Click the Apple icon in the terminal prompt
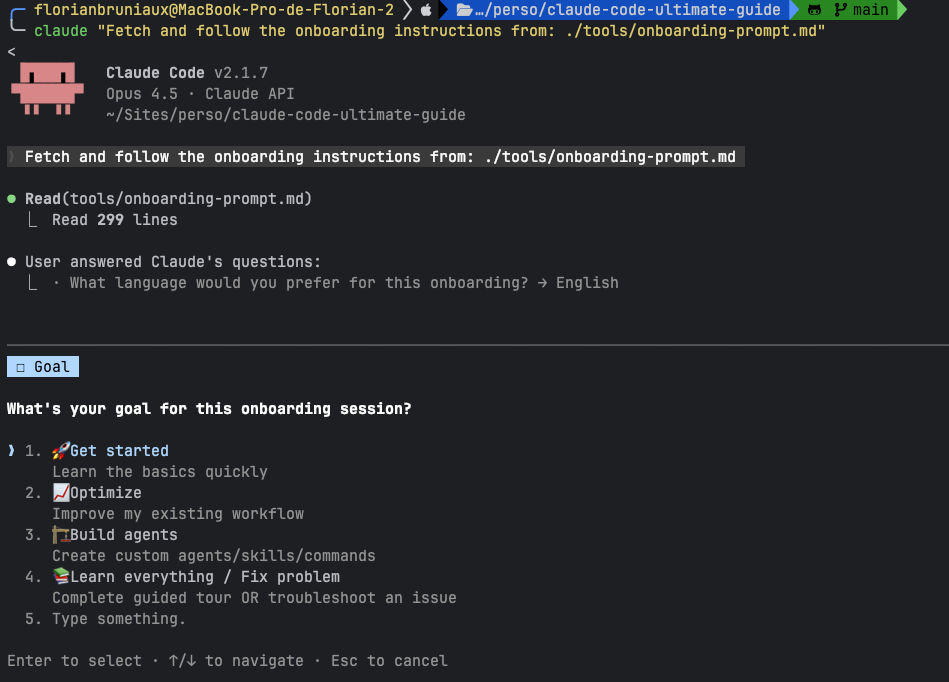The height and width of the screenshot is (682, 949). click(x=425, y=10)
